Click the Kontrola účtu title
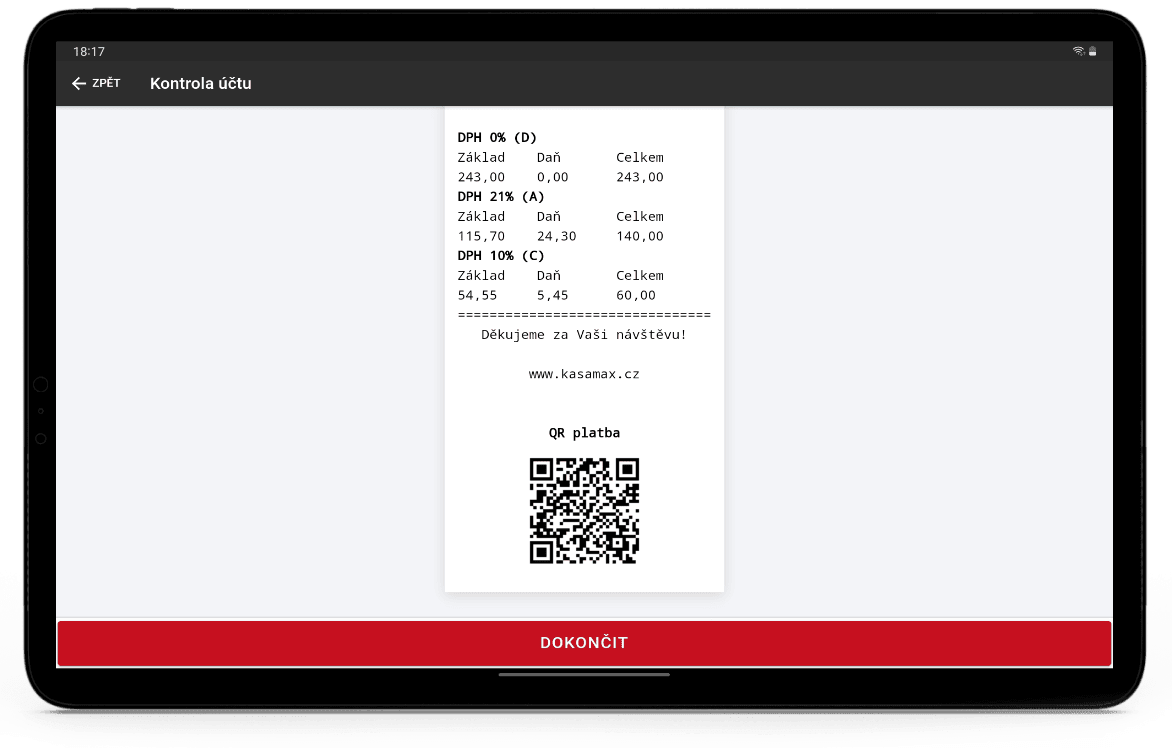1172x748 pixels. pyautogui.click(x=200, y=83)
